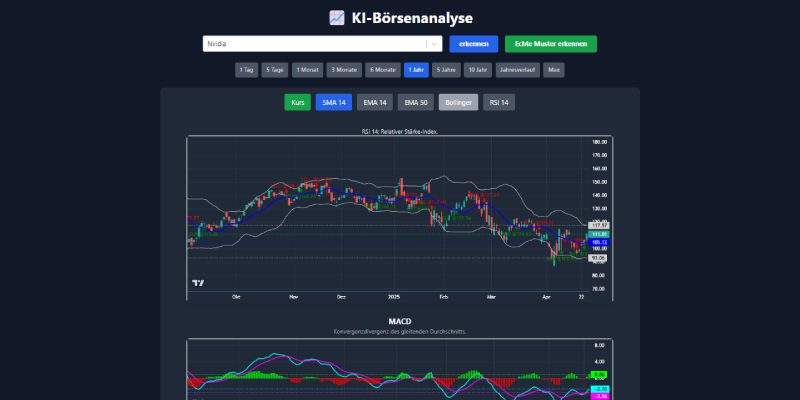Open the Nvidia stock dropdown arrow

pos(433,44)
